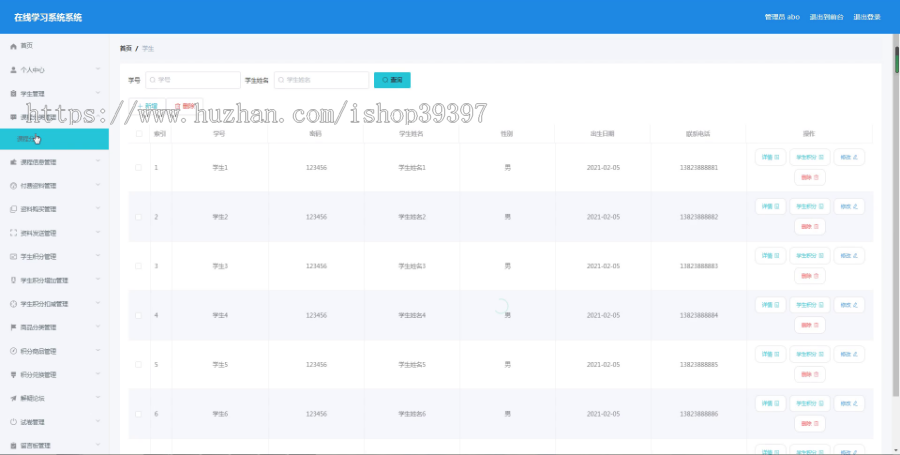The height and width of the screenshot is (455, 900).
Task: Expand the 积分商品管理 menu chevron
Action: [x=98, y=351]
